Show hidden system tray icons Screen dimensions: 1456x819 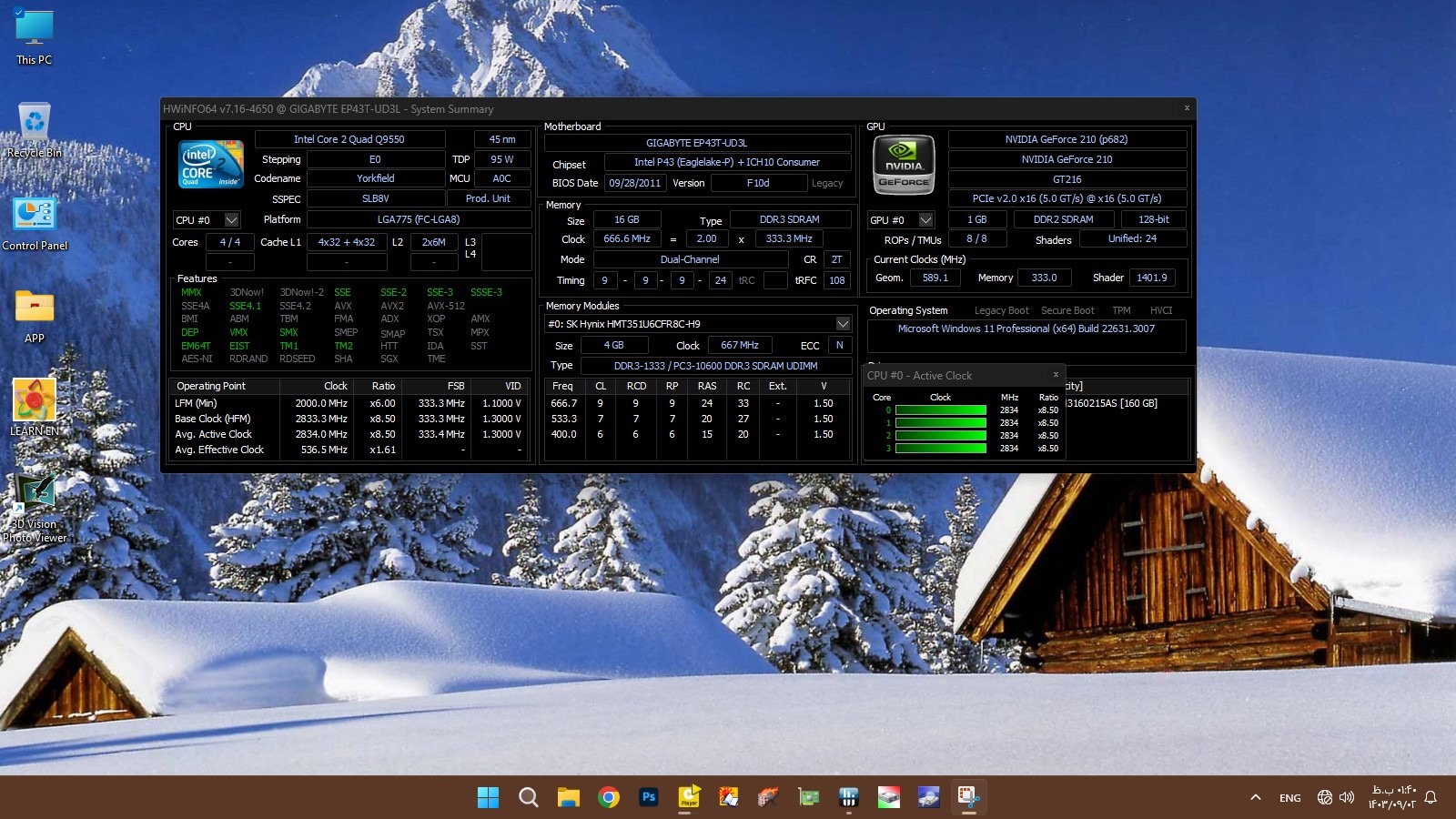1256,797
